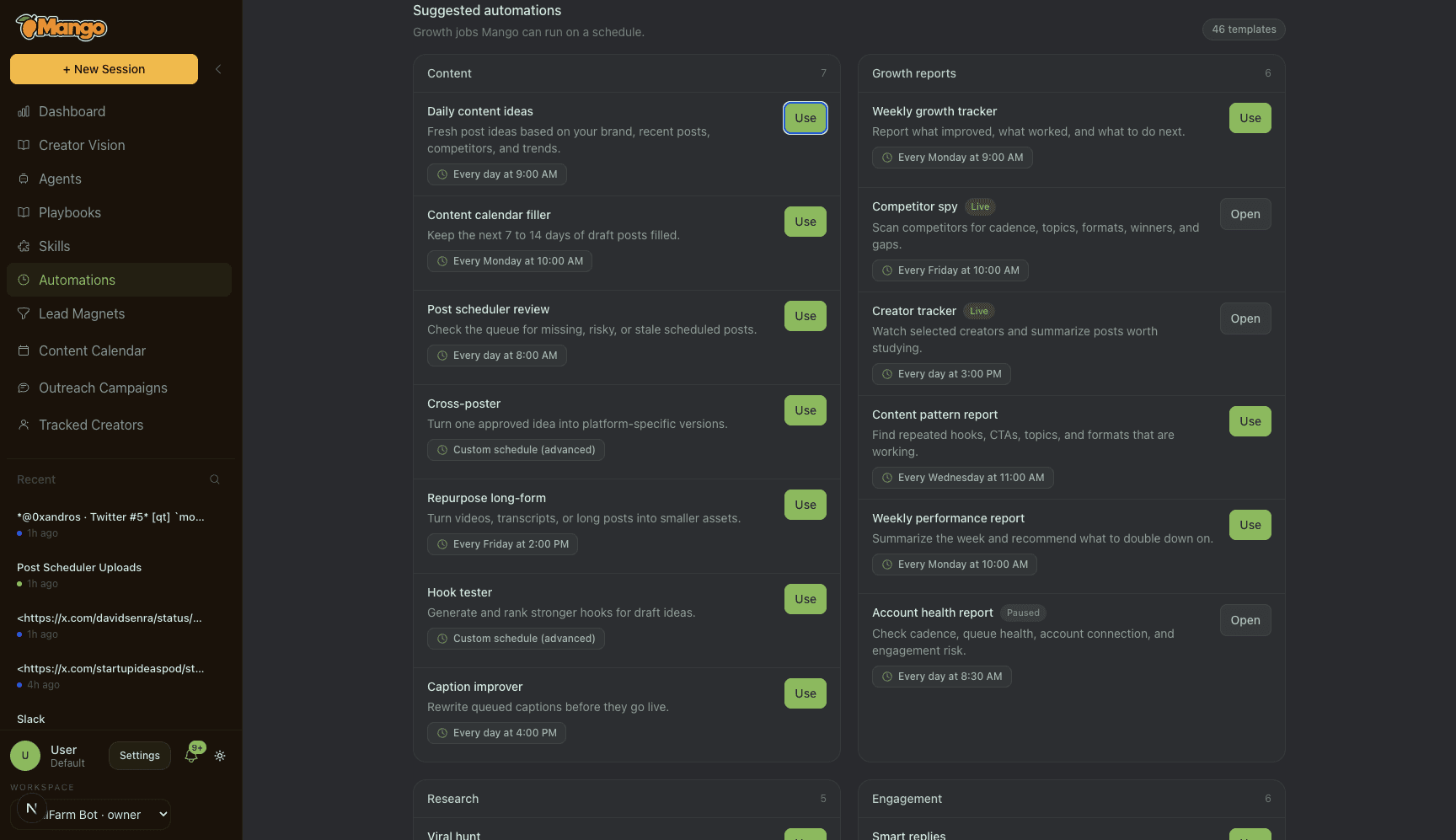Click the Lead Magnets funnel icon
This screenshot has height=840, width=1456.
pos(24,313)
